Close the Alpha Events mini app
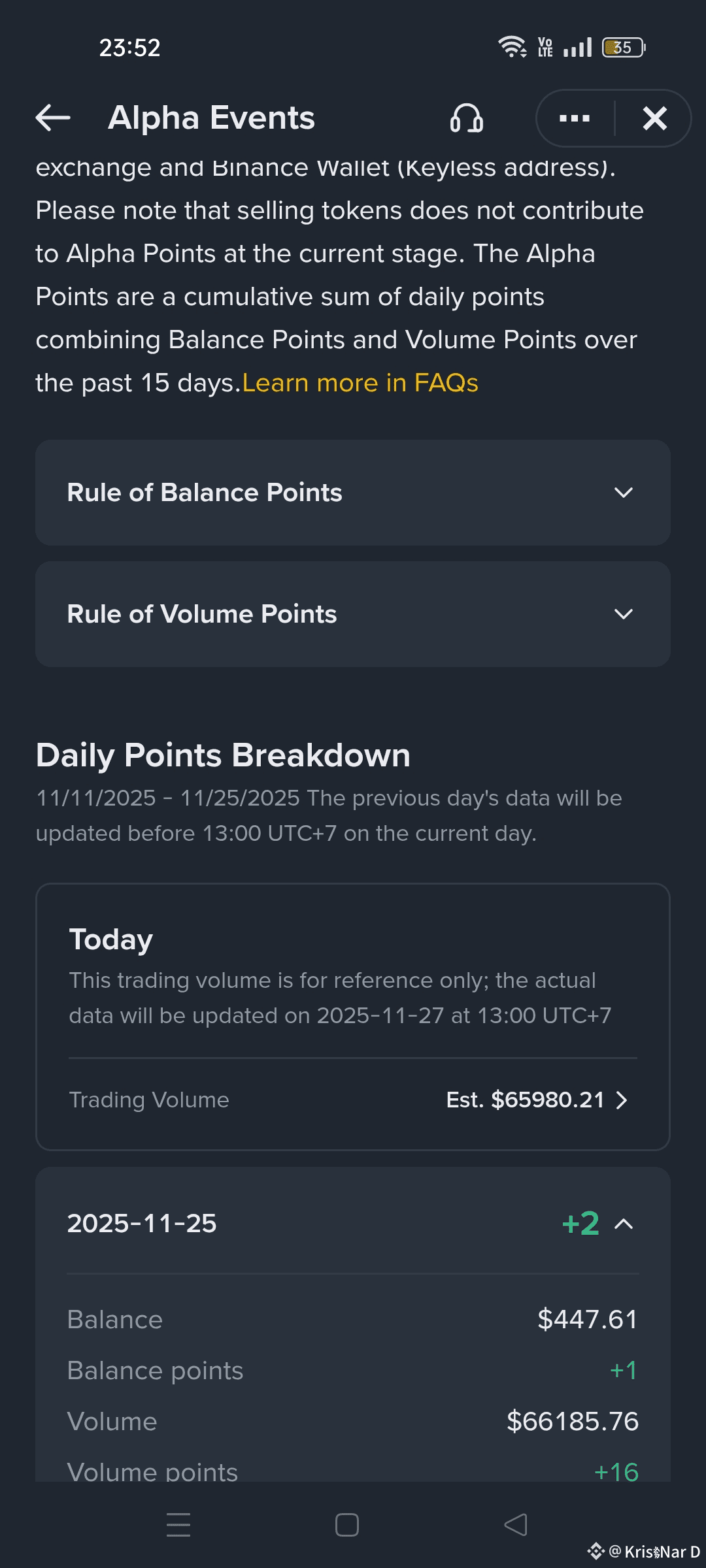 654,119
